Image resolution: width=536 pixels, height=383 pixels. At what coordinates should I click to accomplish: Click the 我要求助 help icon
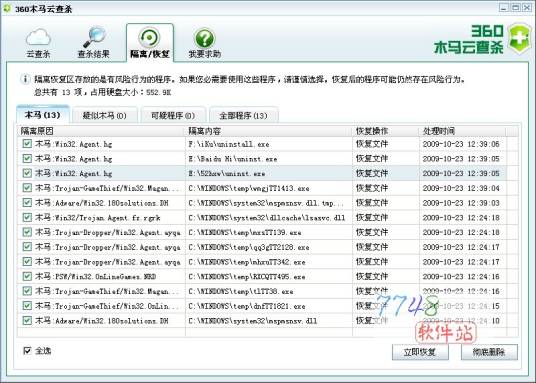204,38
